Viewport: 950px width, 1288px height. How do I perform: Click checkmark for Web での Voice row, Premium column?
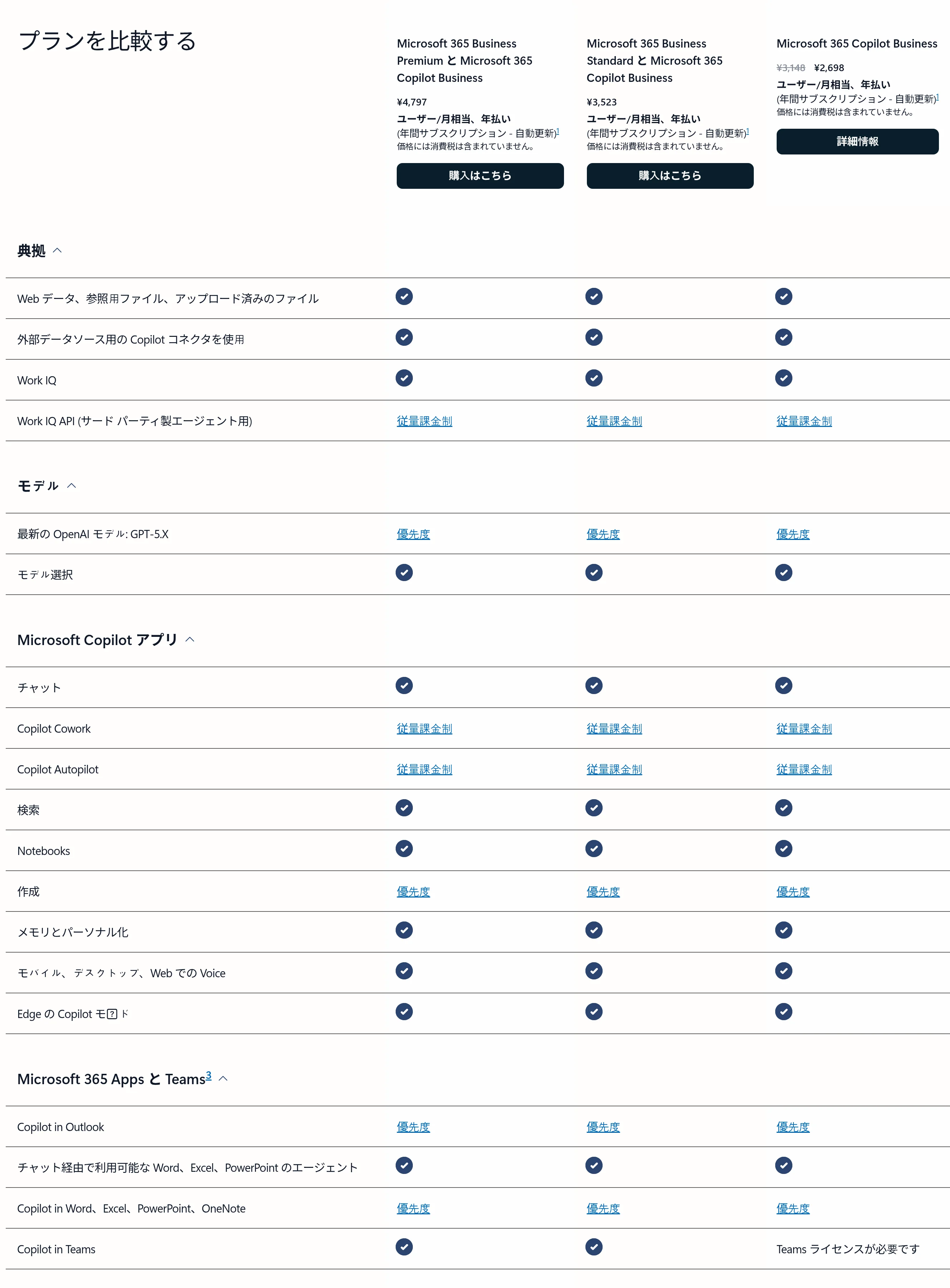click(404, 972)
